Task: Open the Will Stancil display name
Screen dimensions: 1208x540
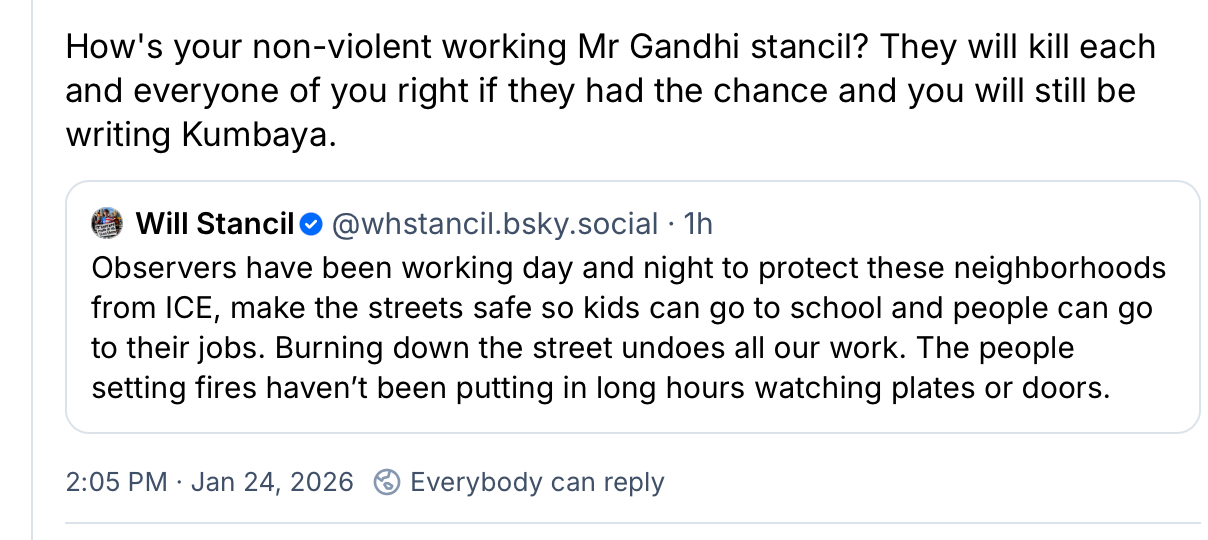Action: click(x=214, y=224)
